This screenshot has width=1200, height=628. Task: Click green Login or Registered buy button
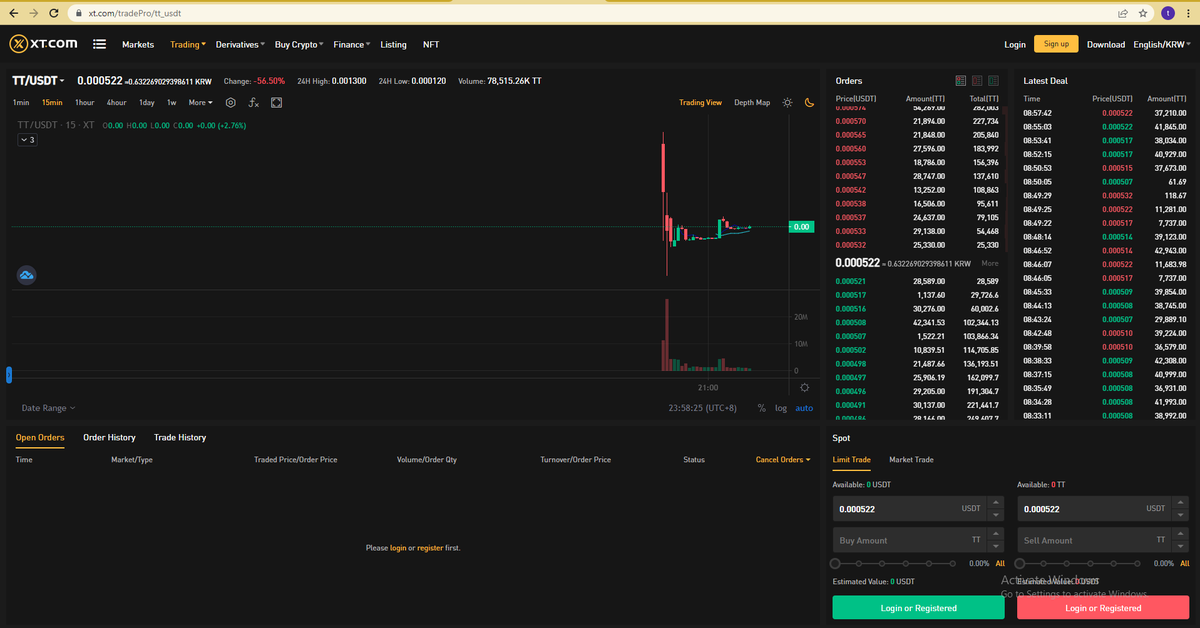(x=918, y=608)
